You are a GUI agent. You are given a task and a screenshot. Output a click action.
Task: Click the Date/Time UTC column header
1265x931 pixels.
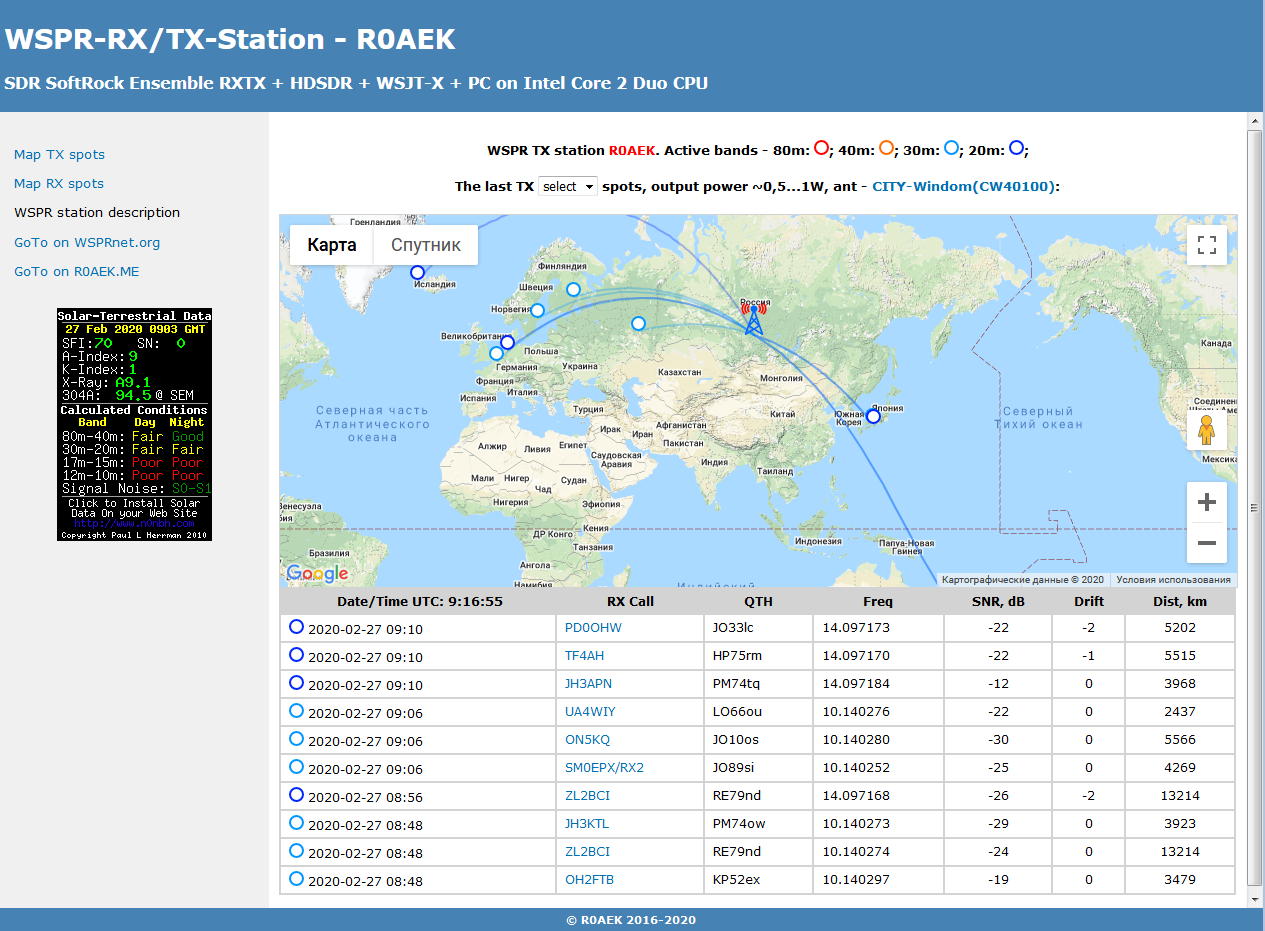[419, 601]
